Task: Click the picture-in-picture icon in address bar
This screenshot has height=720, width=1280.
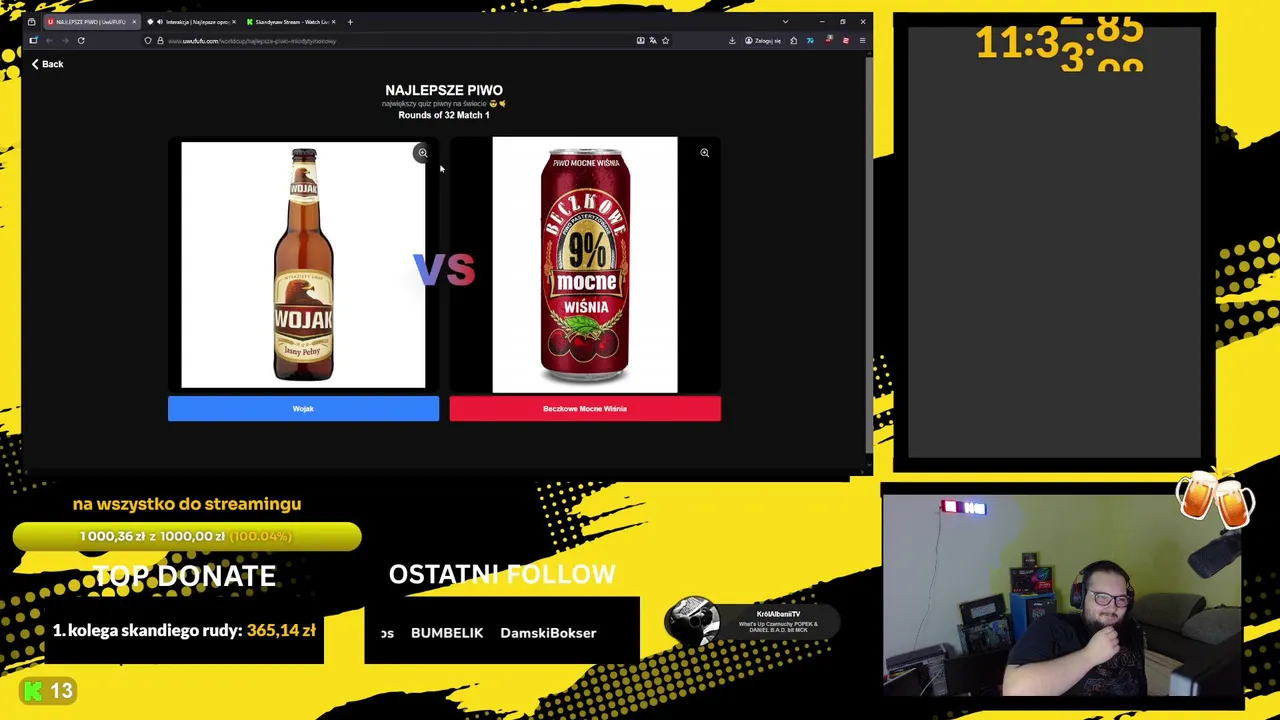Action: pyautogui.click(x=640, y=41)
